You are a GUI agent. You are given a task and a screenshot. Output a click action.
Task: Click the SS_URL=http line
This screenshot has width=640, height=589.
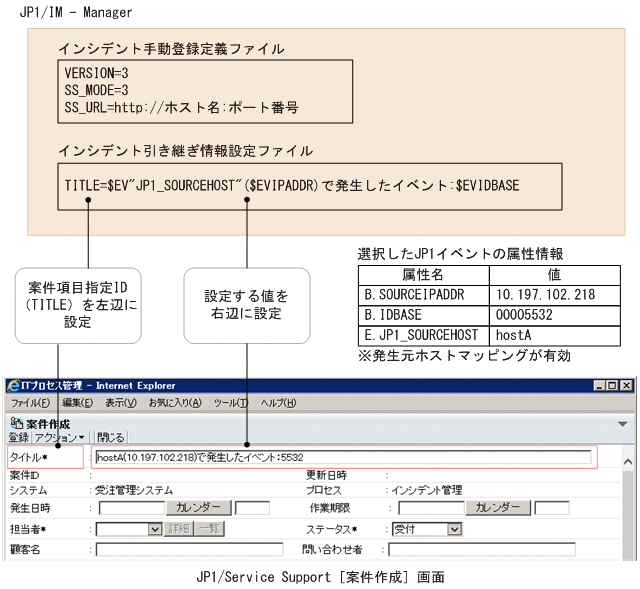click(x=182, y=108)
